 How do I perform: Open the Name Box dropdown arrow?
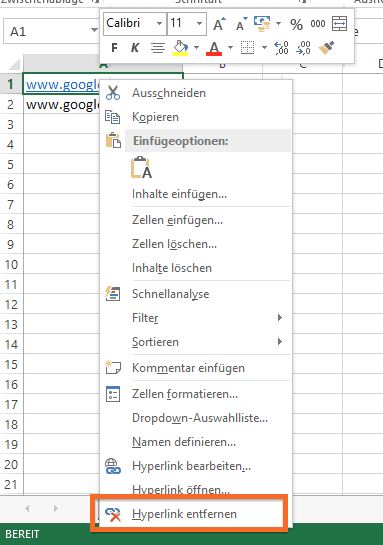tap(94, 31)
